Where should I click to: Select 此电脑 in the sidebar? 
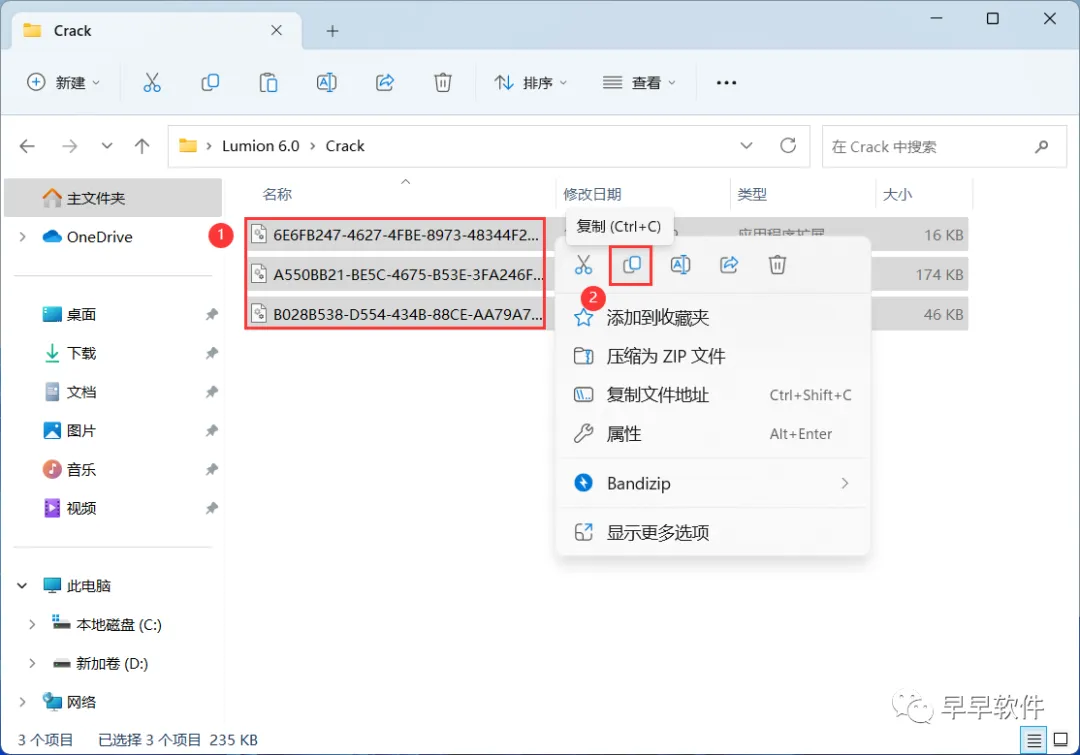(88, 586)
